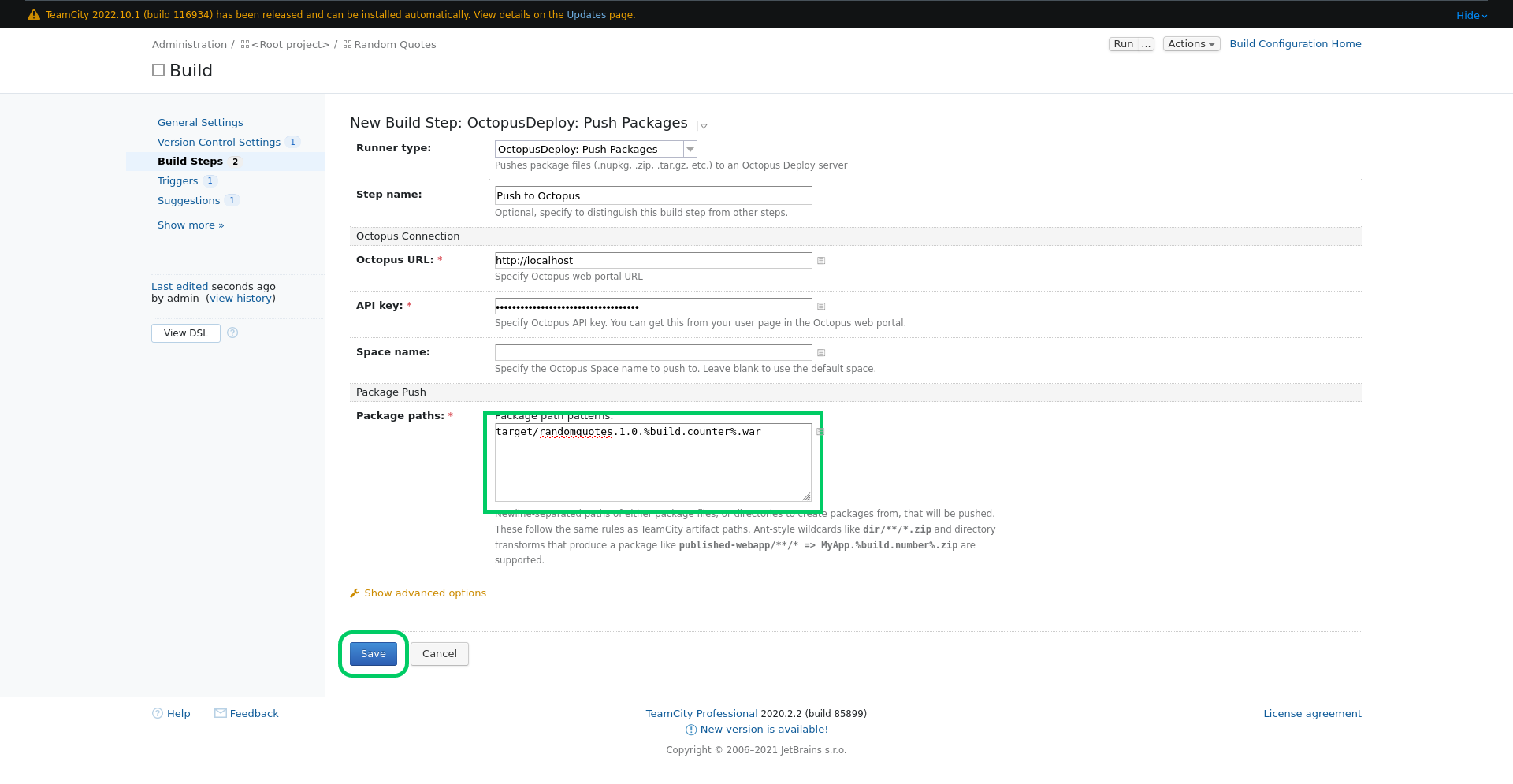This screenshot has width=1513, height=784.
Task: Click the wrench icon for advanced options
Action: 355,593
